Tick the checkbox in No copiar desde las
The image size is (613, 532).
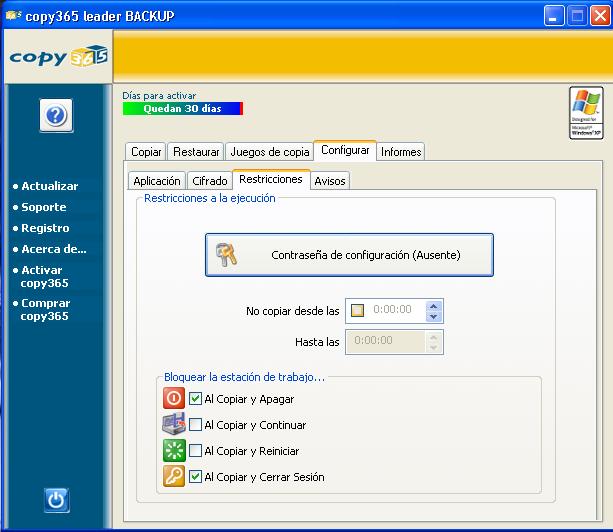[357, 310]
